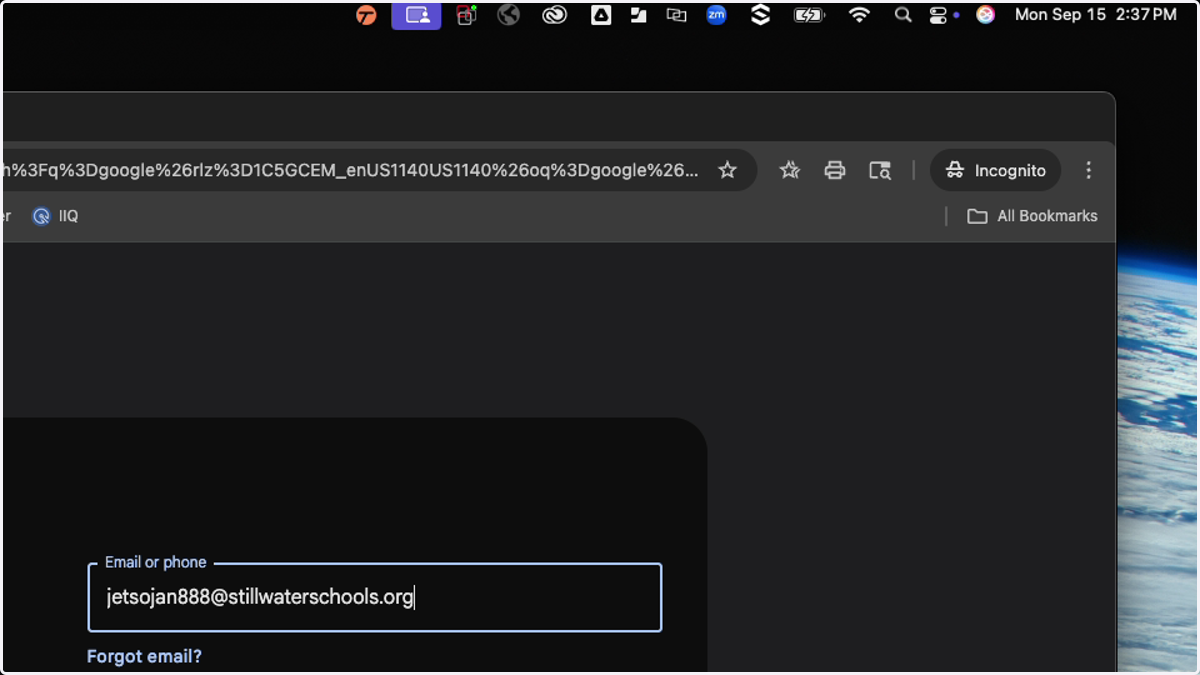Bookmark this tab with the address bar star
Viewport: 1200px width, 675px height.
(728, 170)
